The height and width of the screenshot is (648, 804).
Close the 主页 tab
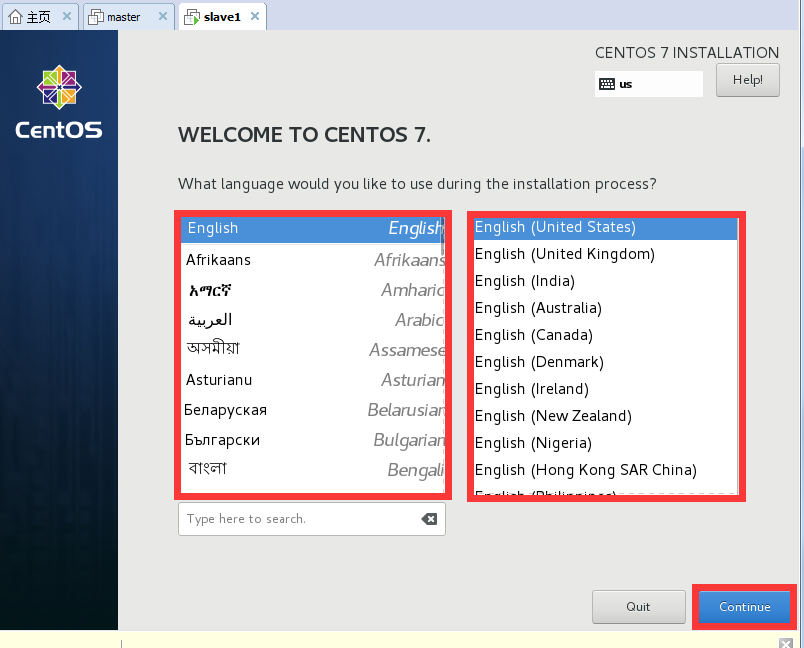click(x=67, y=16)
